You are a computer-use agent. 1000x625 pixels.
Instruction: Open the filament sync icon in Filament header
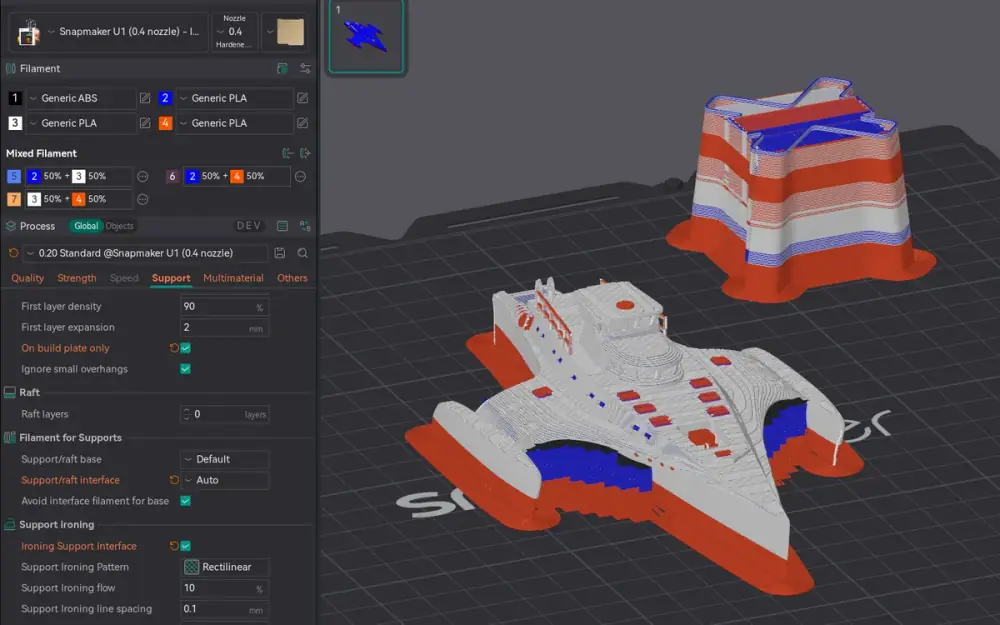coord(283,68)
